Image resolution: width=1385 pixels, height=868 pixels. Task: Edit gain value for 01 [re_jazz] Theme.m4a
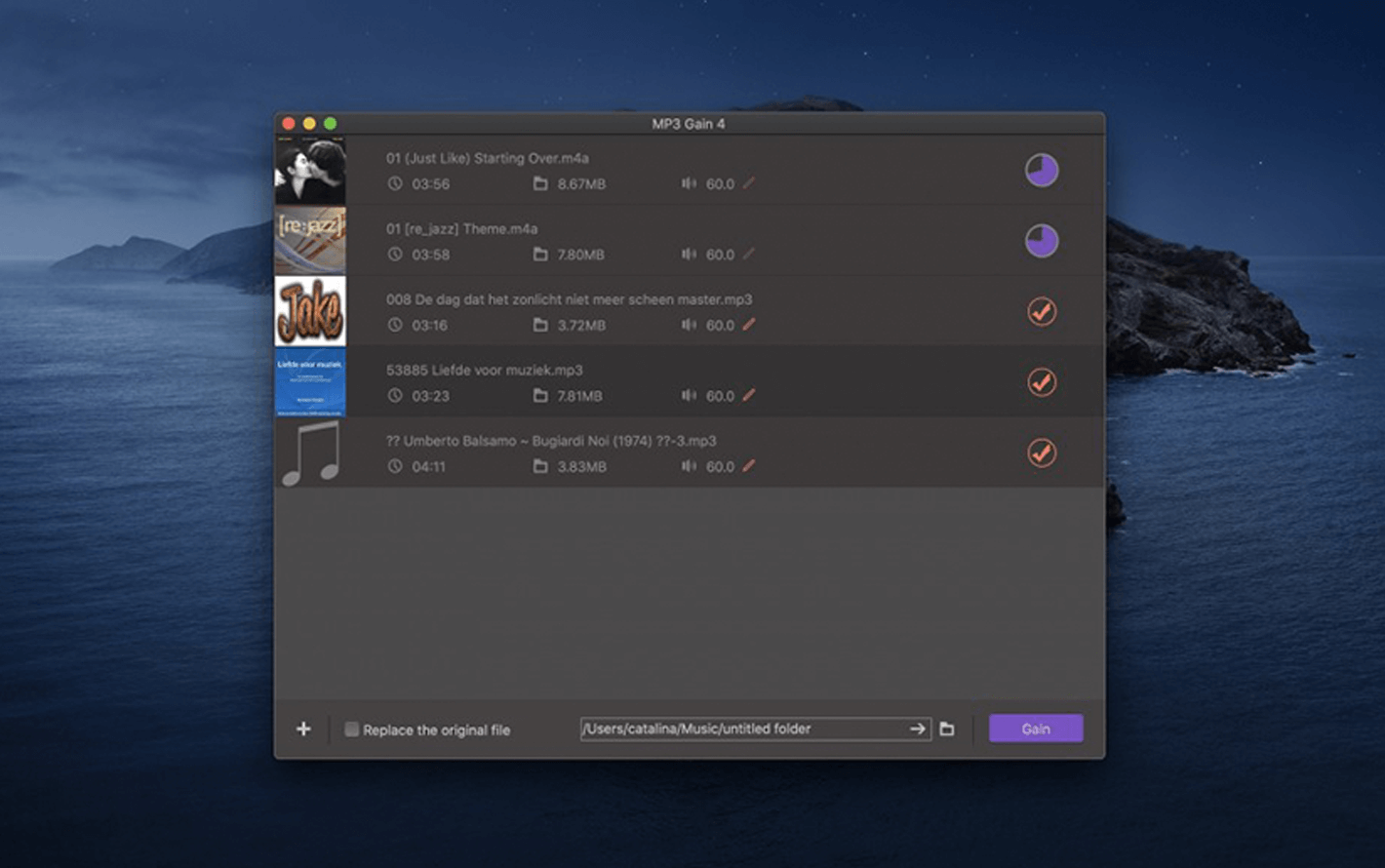(x=748, y=254)
